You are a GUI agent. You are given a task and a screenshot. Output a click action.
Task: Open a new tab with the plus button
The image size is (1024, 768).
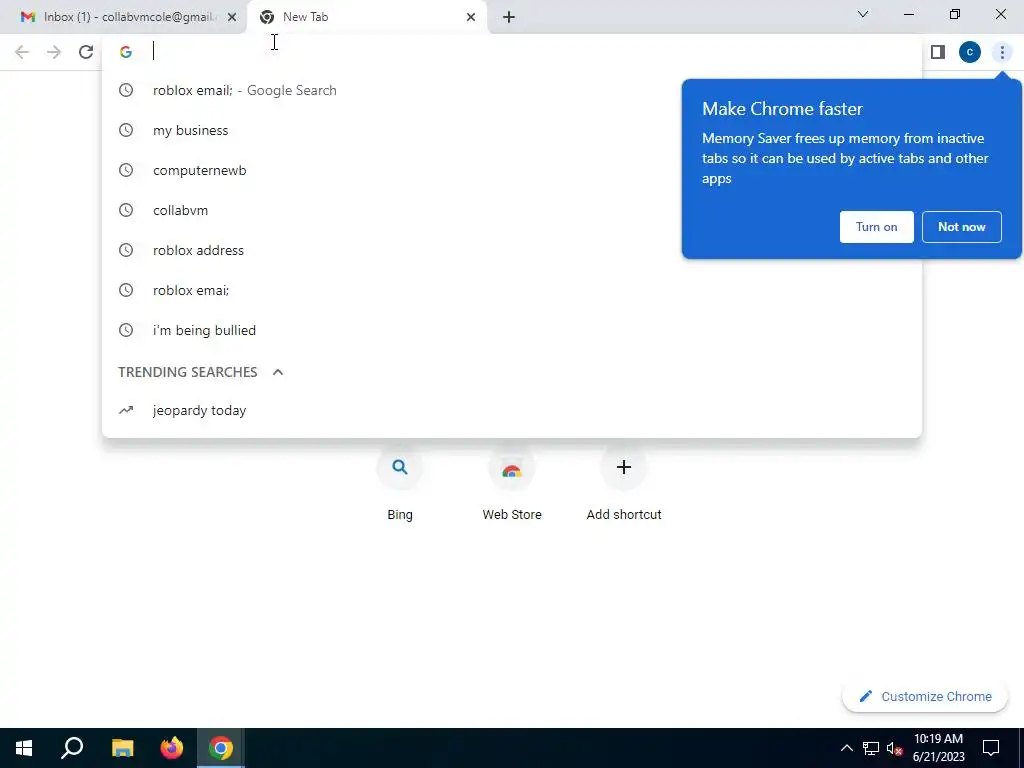(509, 17)
